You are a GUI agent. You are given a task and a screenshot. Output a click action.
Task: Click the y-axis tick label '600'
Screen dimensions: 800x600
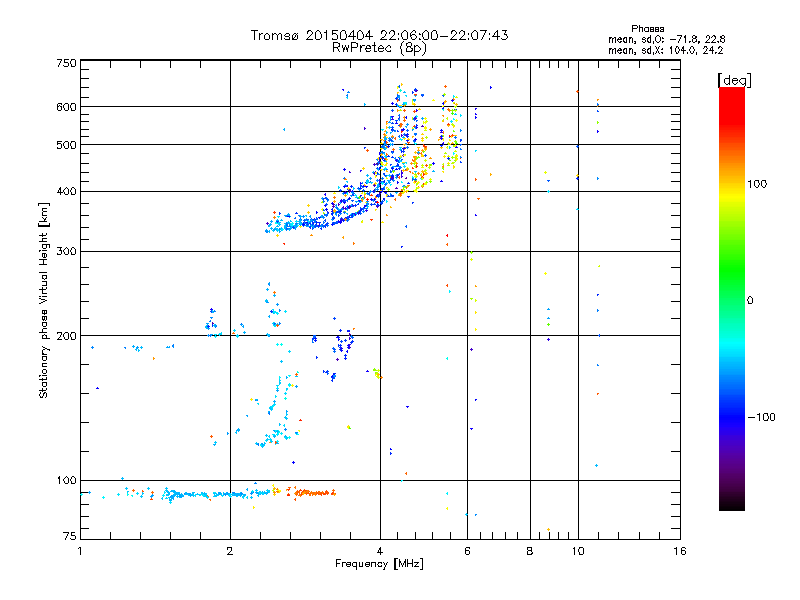pos(66,107)
